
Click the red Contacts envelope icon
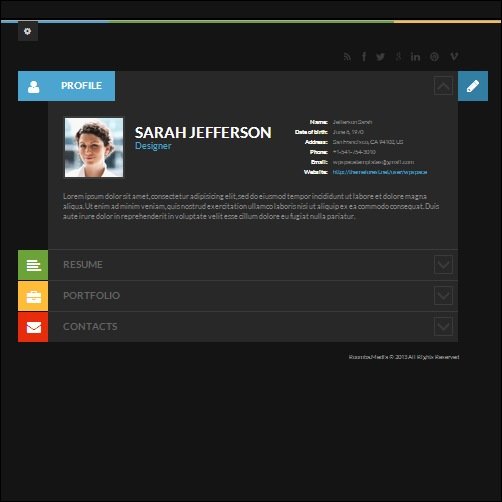tap(33, 327)
